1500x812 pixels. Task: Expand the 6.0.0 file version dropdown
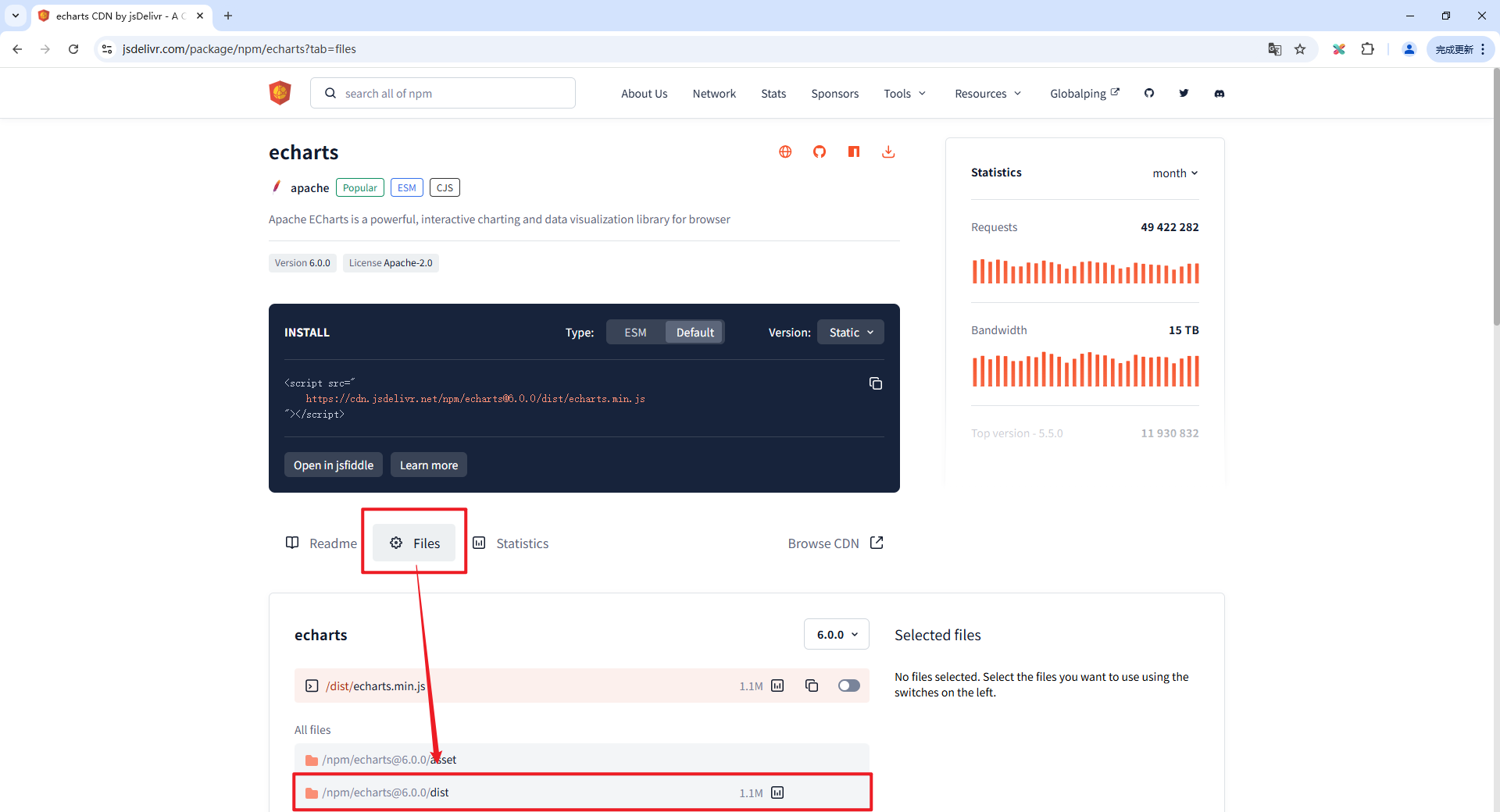[x=836, y=634]
